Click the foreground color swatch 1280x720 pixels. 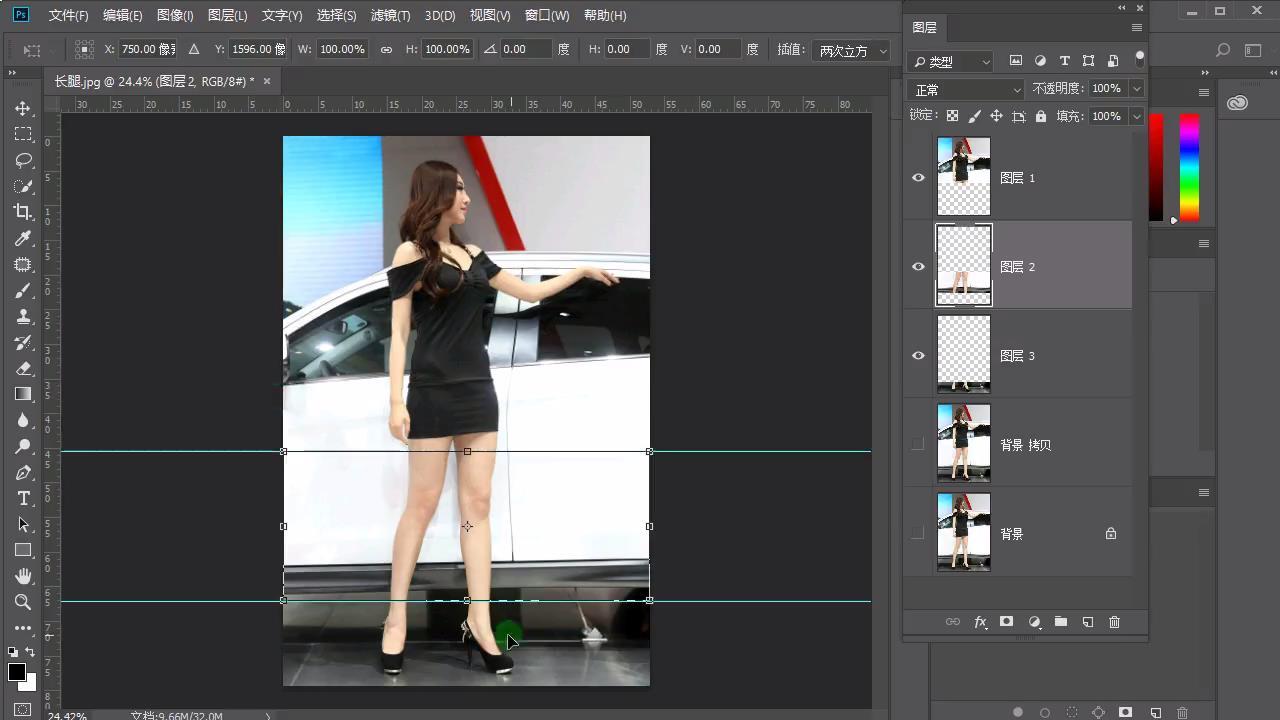click(x=17, y=672)
